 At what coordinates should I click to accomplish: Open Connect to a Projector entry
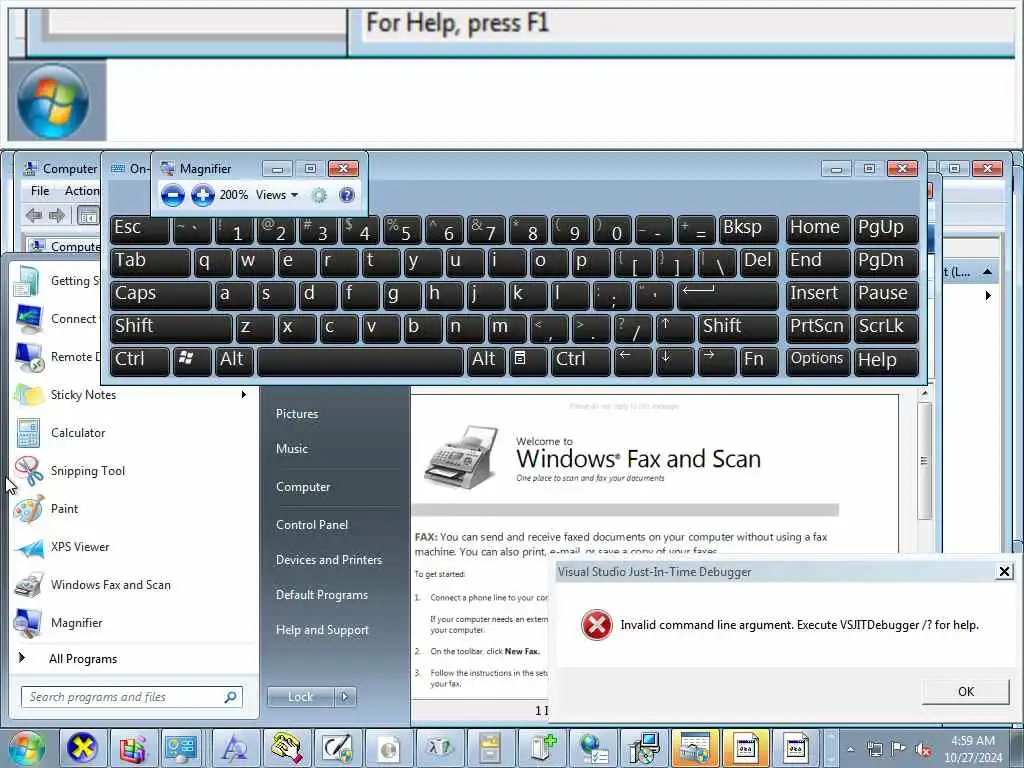click(57, 319)
